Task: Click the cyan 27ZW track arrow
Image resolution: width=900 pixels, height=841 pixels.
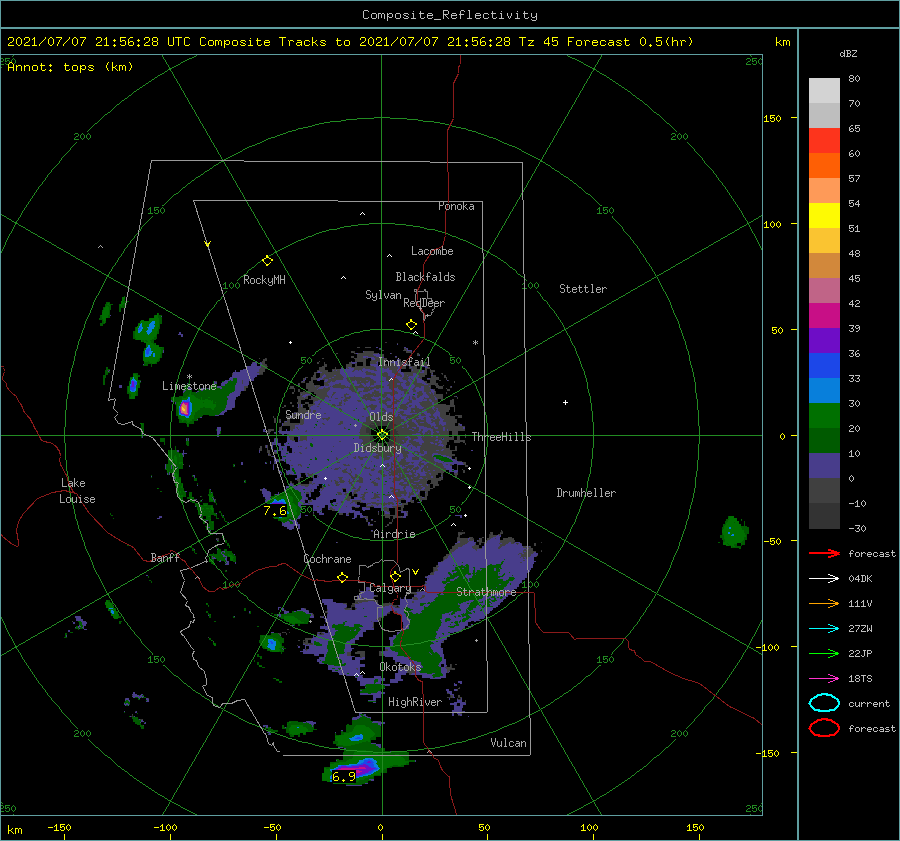Action: [824, 629]
